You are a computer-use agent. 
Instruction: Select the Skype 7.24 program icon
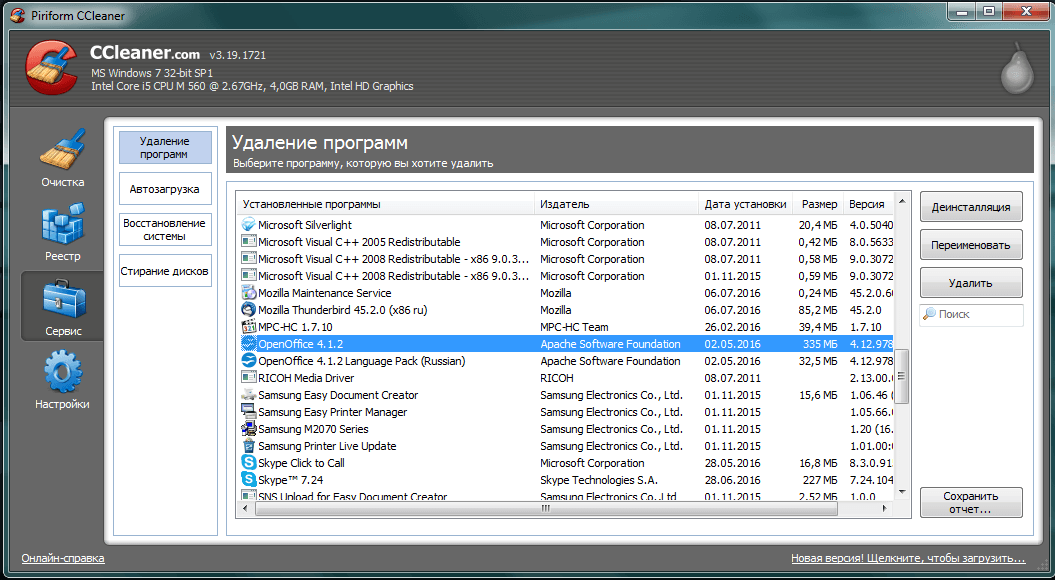(249, 480)
